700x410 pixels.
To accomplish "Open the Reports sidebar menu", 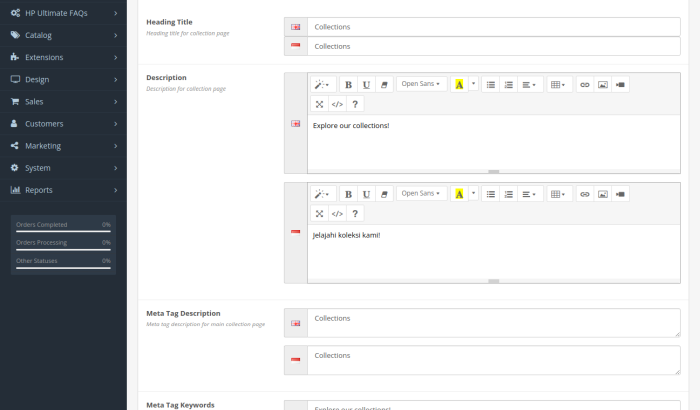I will tap(63, 190).
